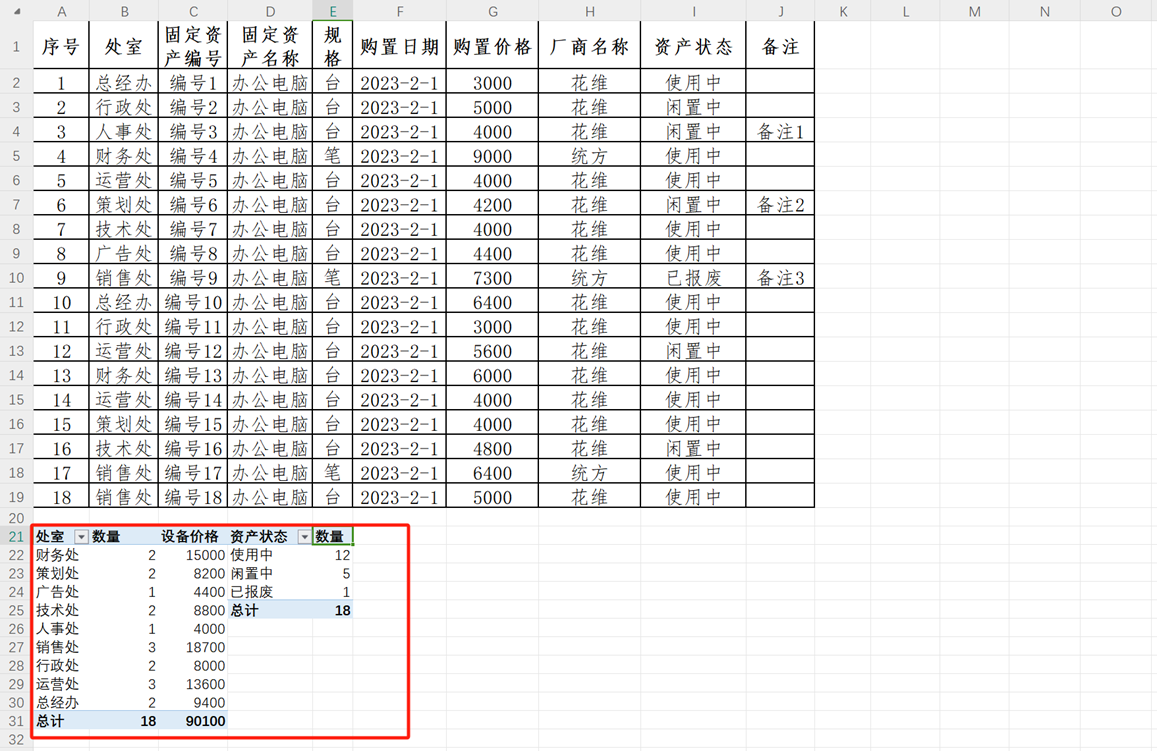The width and height of the screenshot is (1157, 751).
Task: Select column E header
Action: [x=332, y=11]
